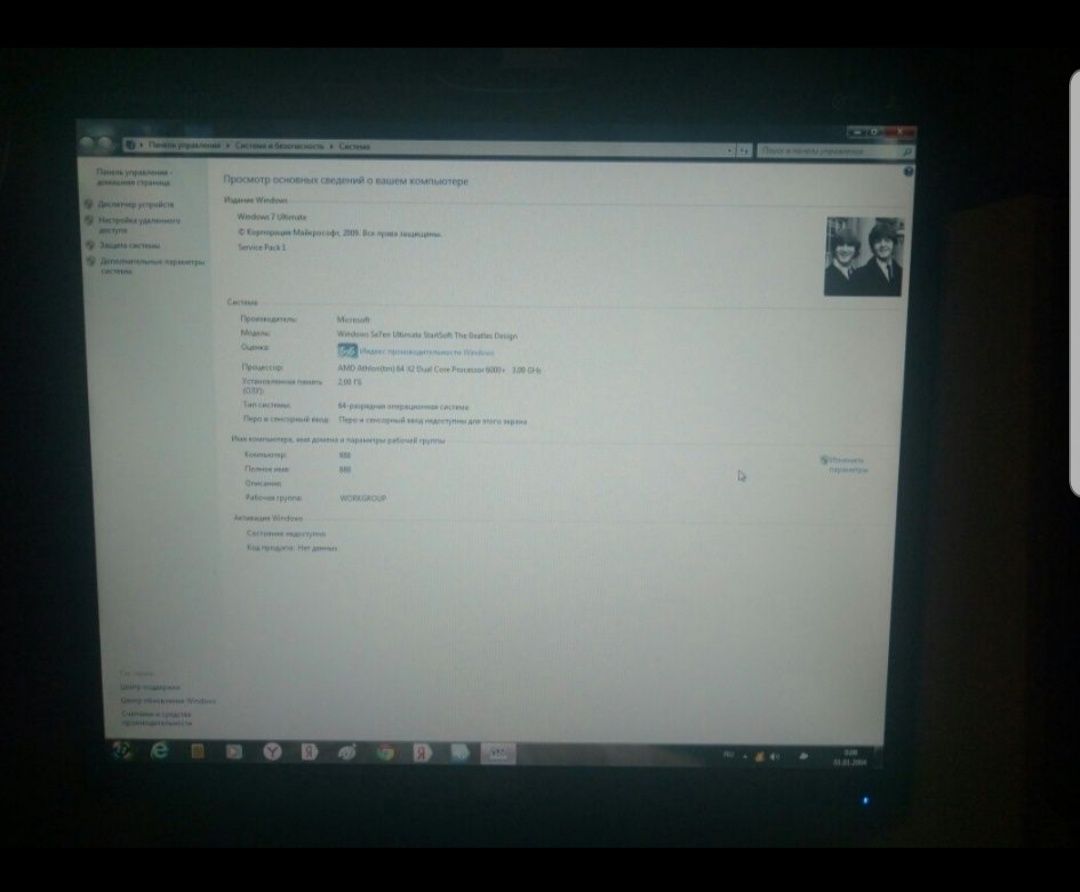Click the Windows Se7en Ultimate StartSoft model text

tap(427, 335)
